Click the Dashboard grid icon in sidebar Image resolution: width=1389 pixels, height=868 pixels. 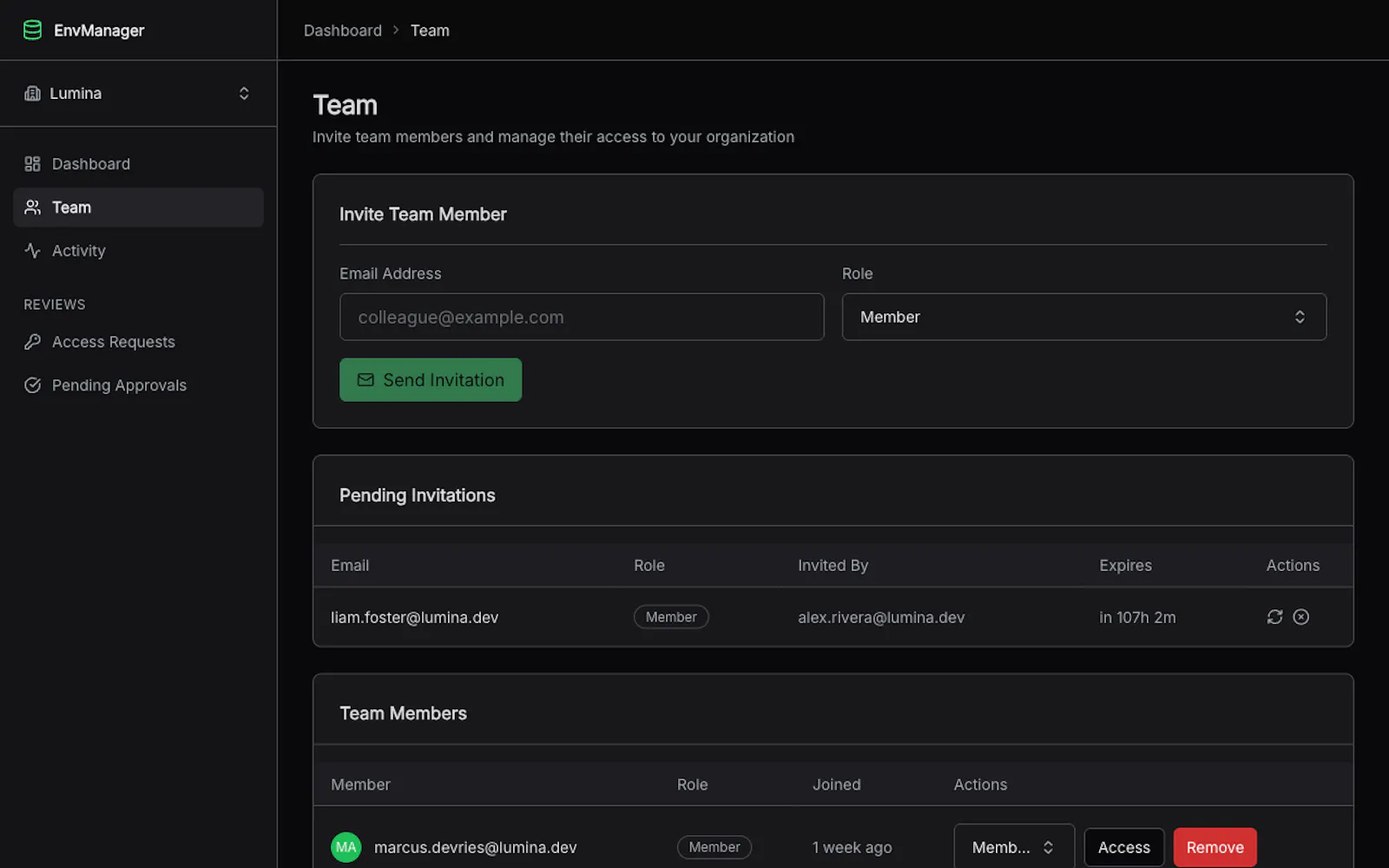[x=32, y=164]
